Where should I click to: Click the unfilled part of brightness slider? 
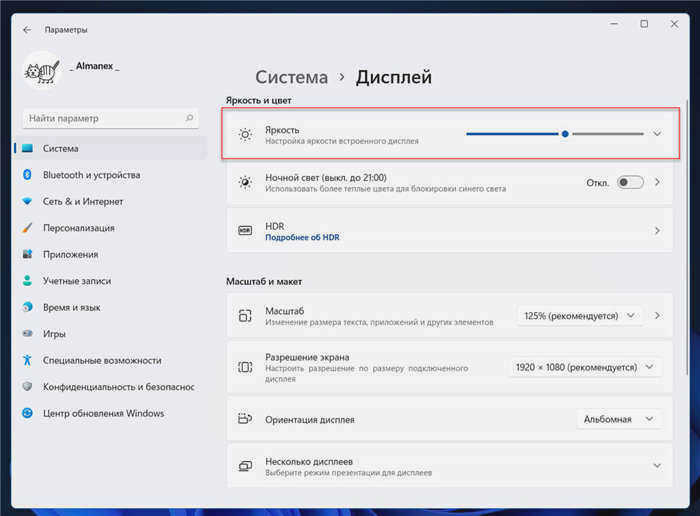(608, 133)
